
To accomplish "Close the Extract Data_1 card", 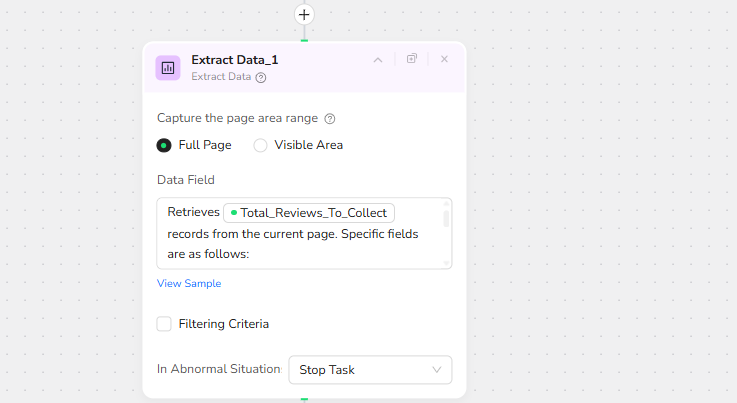I will (444, 59).
